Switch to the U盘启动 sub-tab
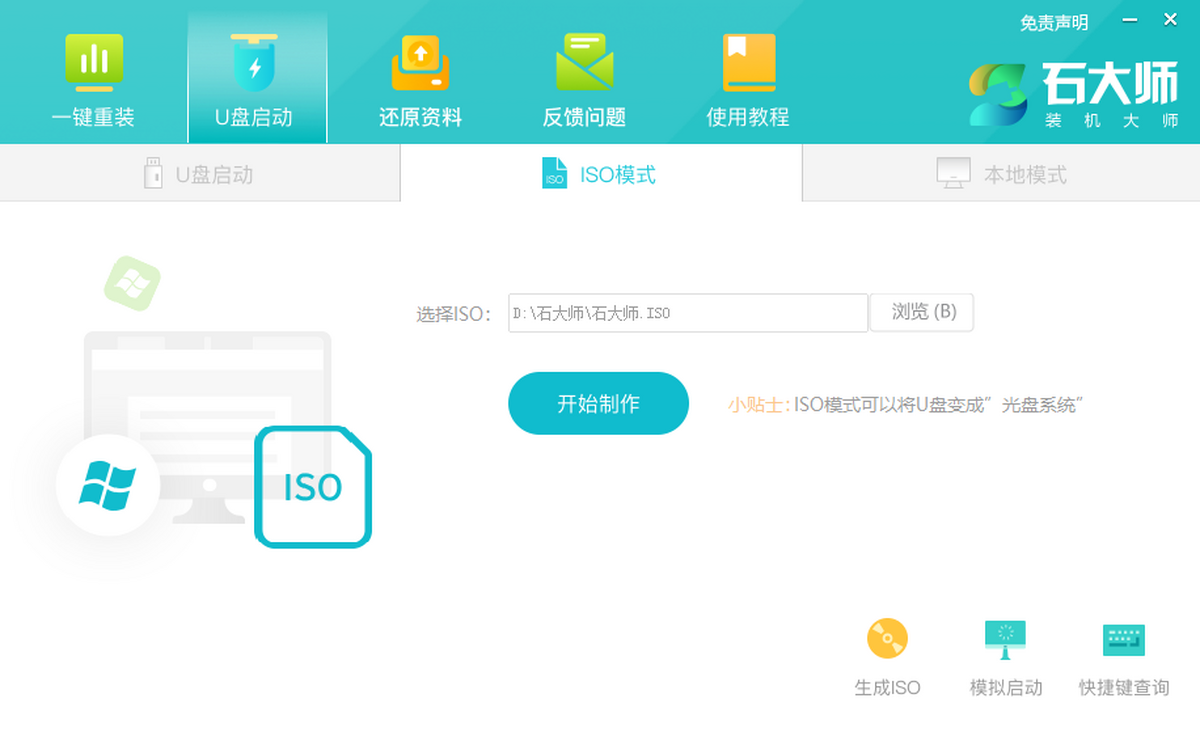 click(200, 174)
